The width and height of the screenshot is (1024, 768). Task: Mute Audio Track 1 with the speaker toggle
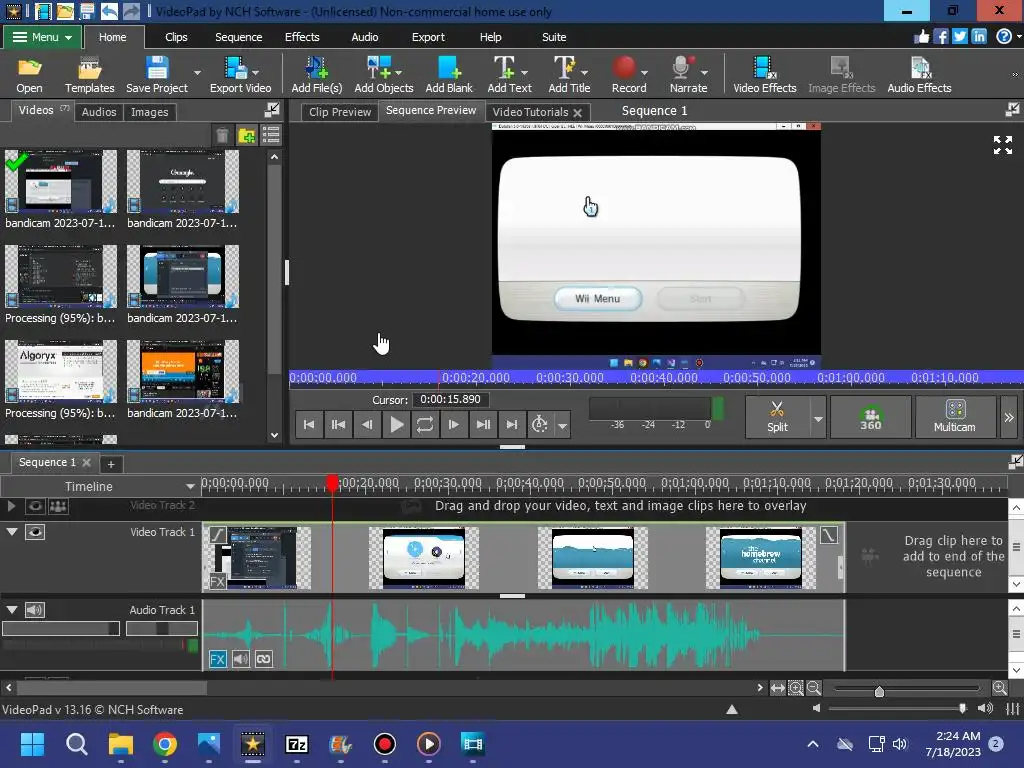34,610
